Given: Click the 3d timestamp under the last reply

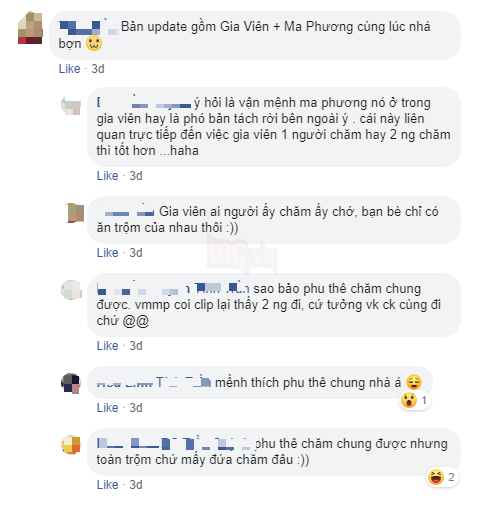Looking at the screenshot, I should (136, 485).
